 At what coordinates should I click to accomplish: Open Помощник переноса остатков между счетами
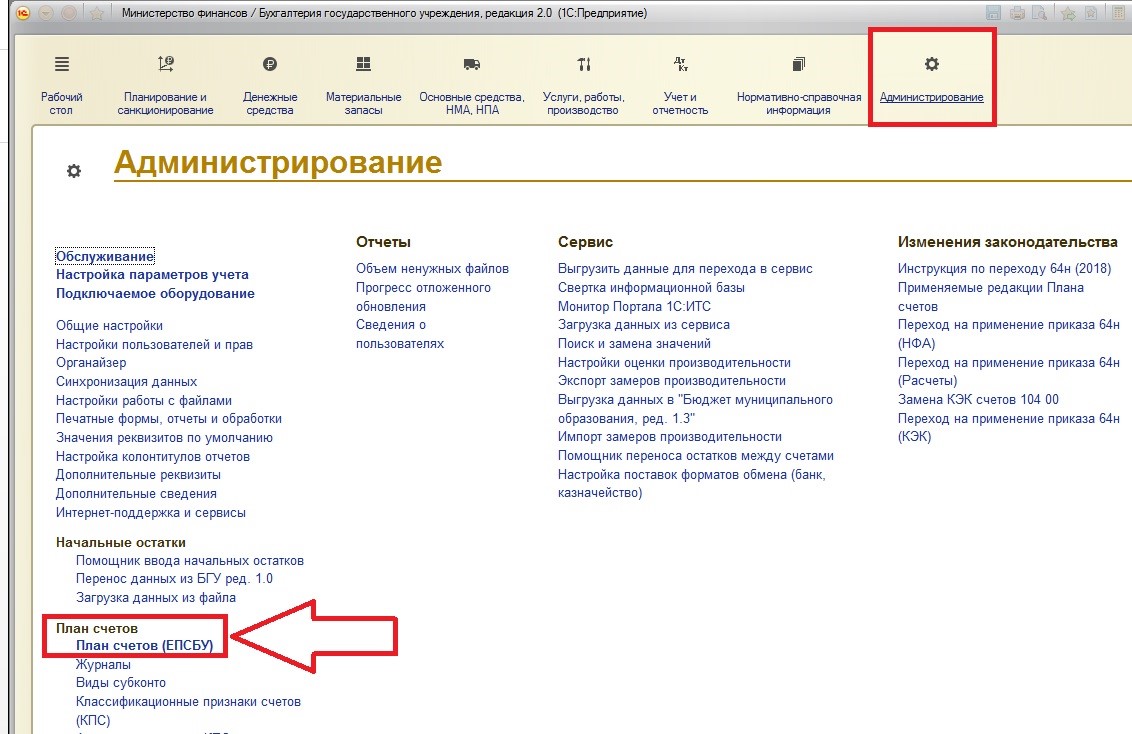pos(696,455)
